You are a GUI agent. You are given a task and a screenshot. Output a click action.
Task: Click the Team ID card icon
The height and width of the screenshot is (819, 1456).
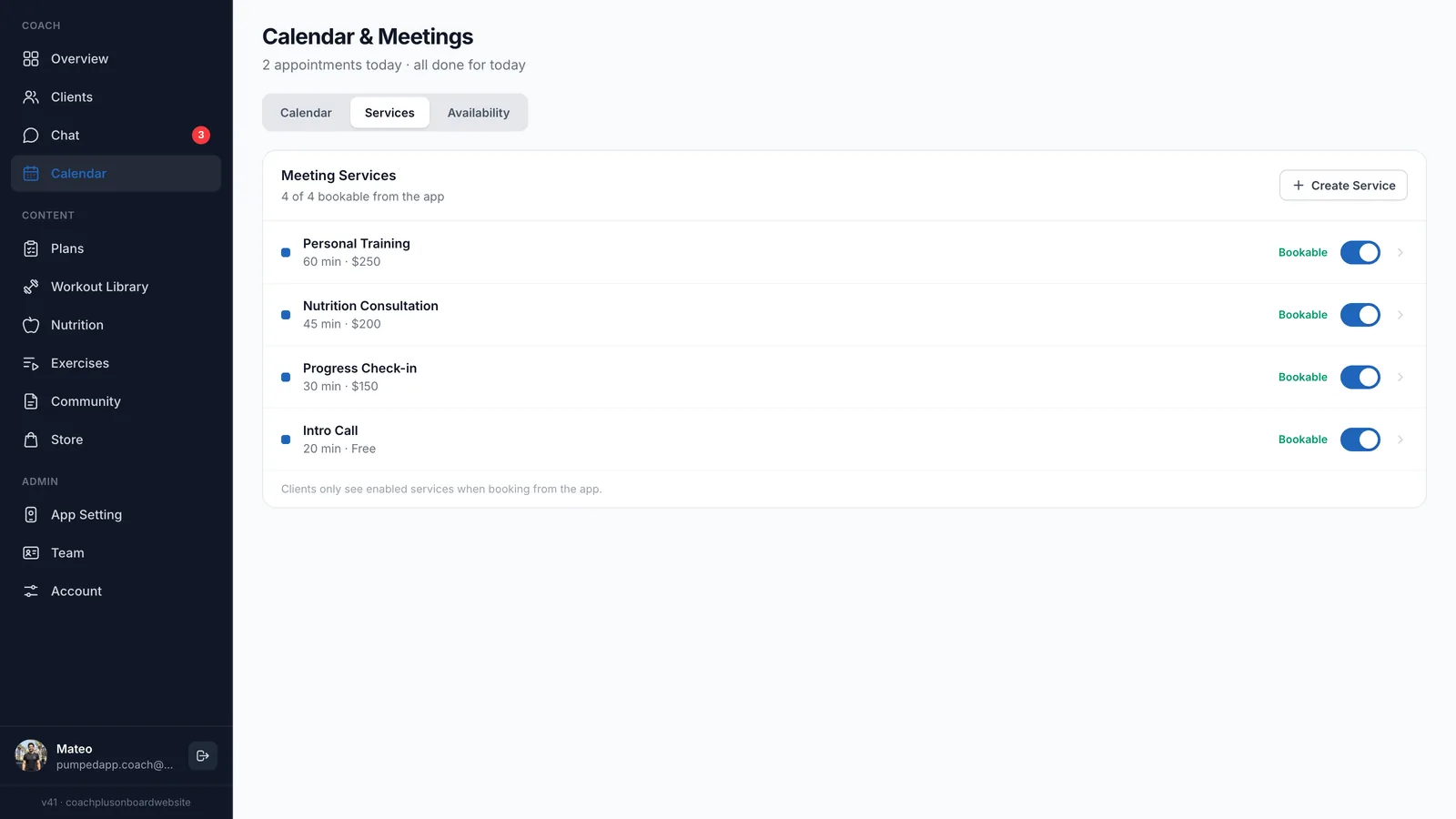click(x=31, y=552)
